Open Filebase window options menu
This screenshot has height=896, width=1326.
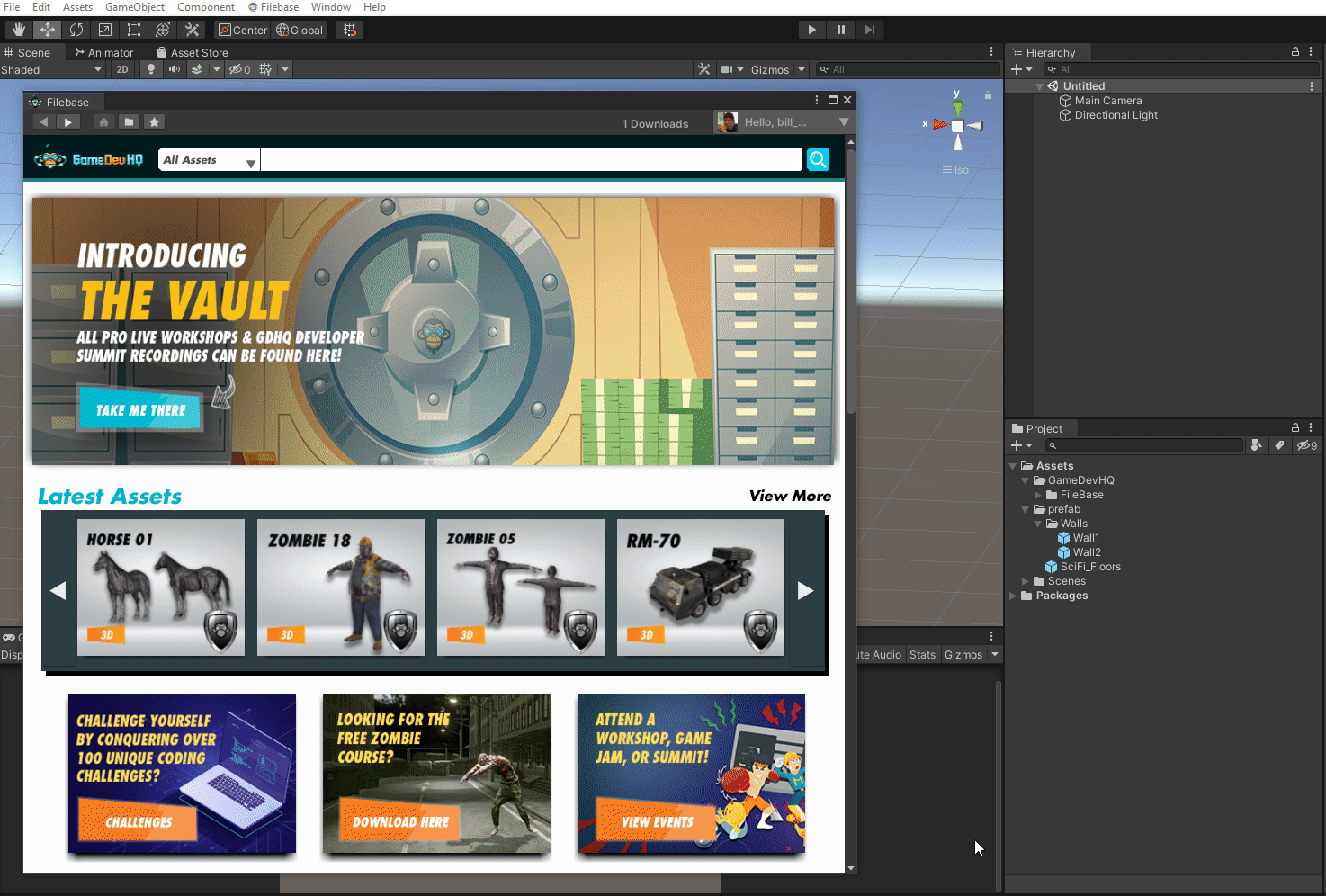[x=817, y=100]
